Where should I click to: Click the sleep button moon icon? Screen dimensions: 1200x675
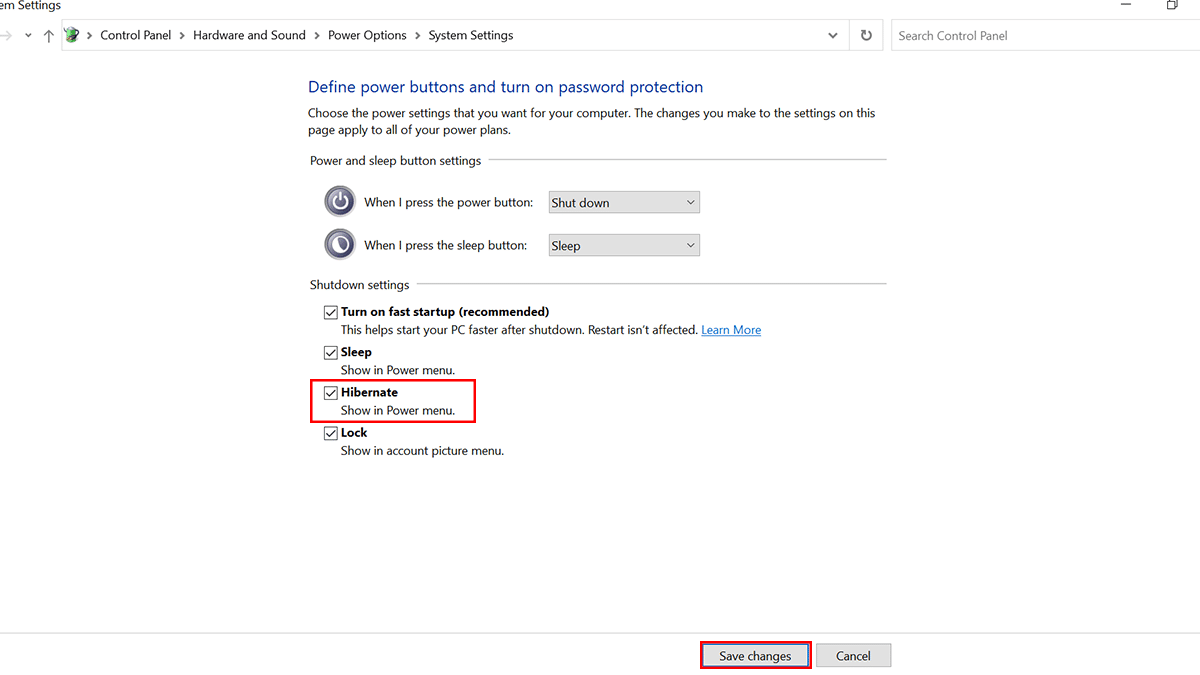pyautogui.click(x=340, y=244)
